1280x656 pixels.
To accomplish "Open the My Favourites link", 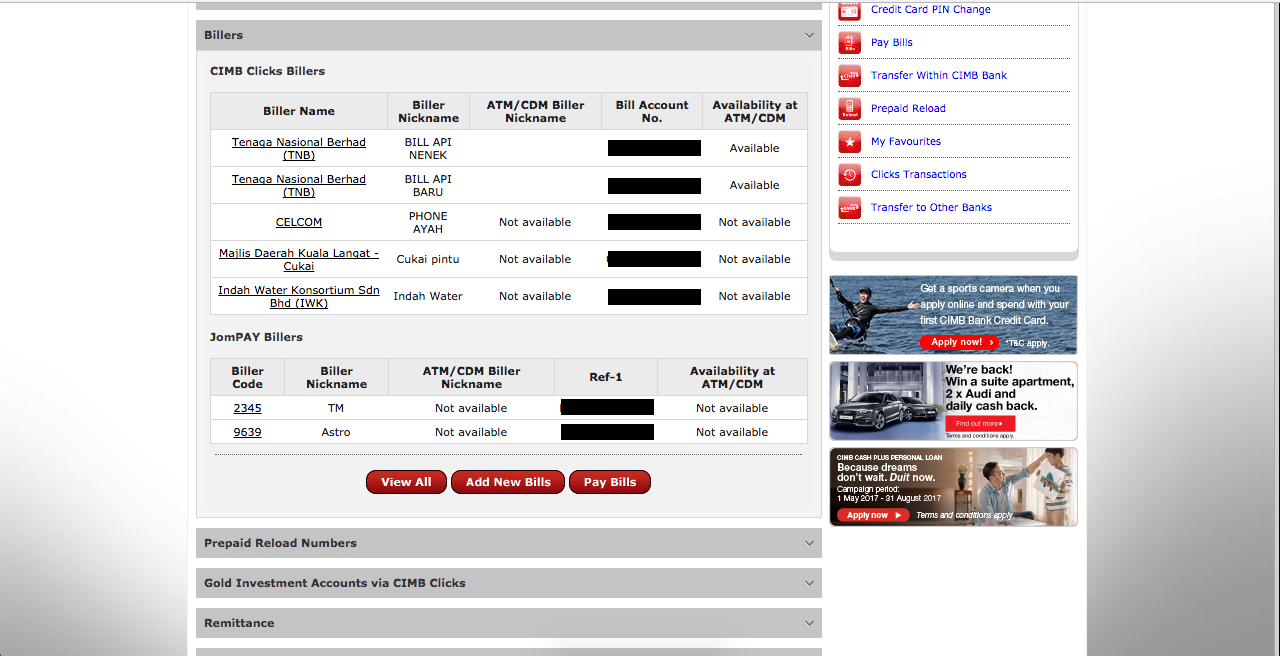I will (905, 141).
